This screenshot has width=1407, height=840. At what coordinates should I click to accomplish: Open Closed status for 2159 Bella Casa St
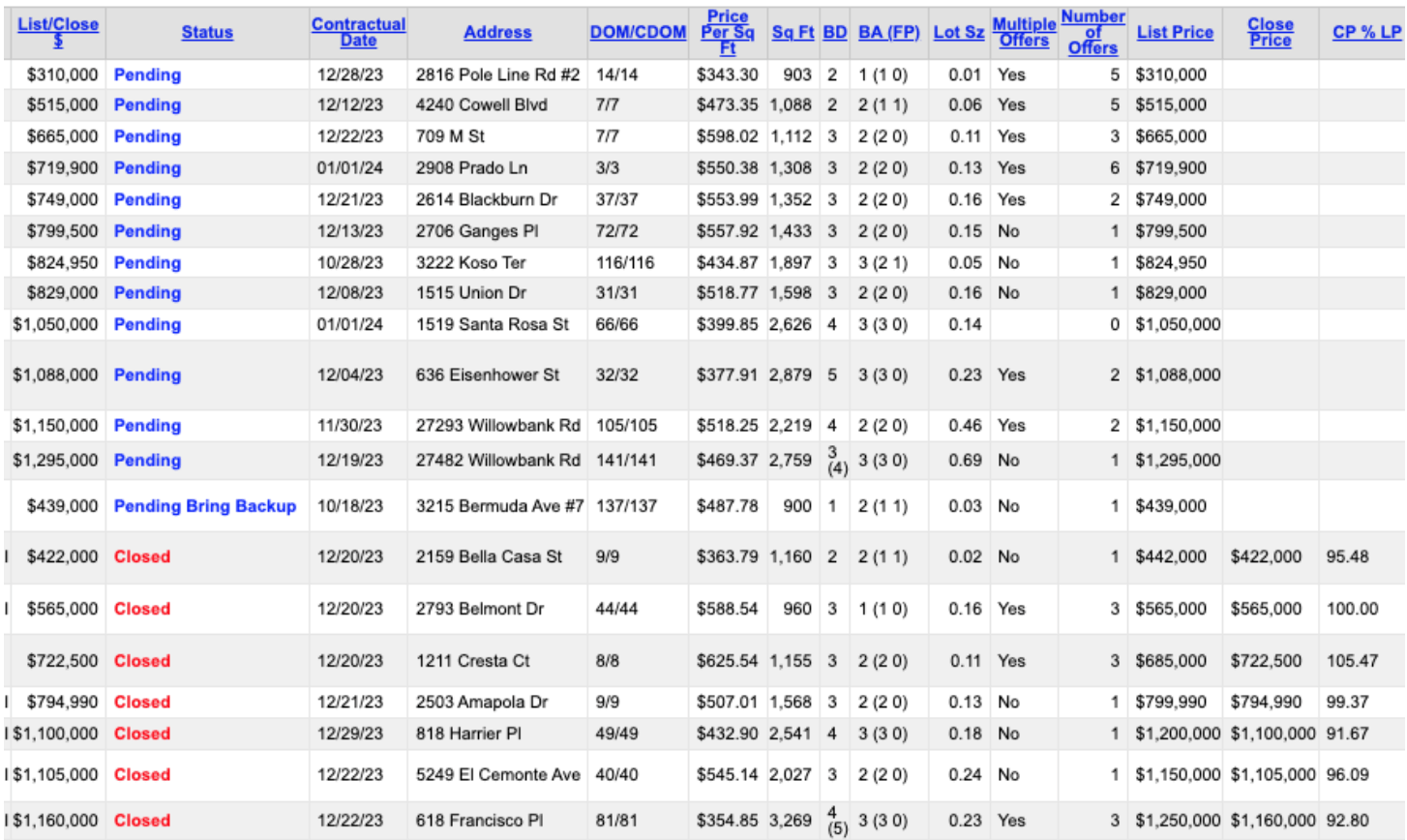coord(142,556)
